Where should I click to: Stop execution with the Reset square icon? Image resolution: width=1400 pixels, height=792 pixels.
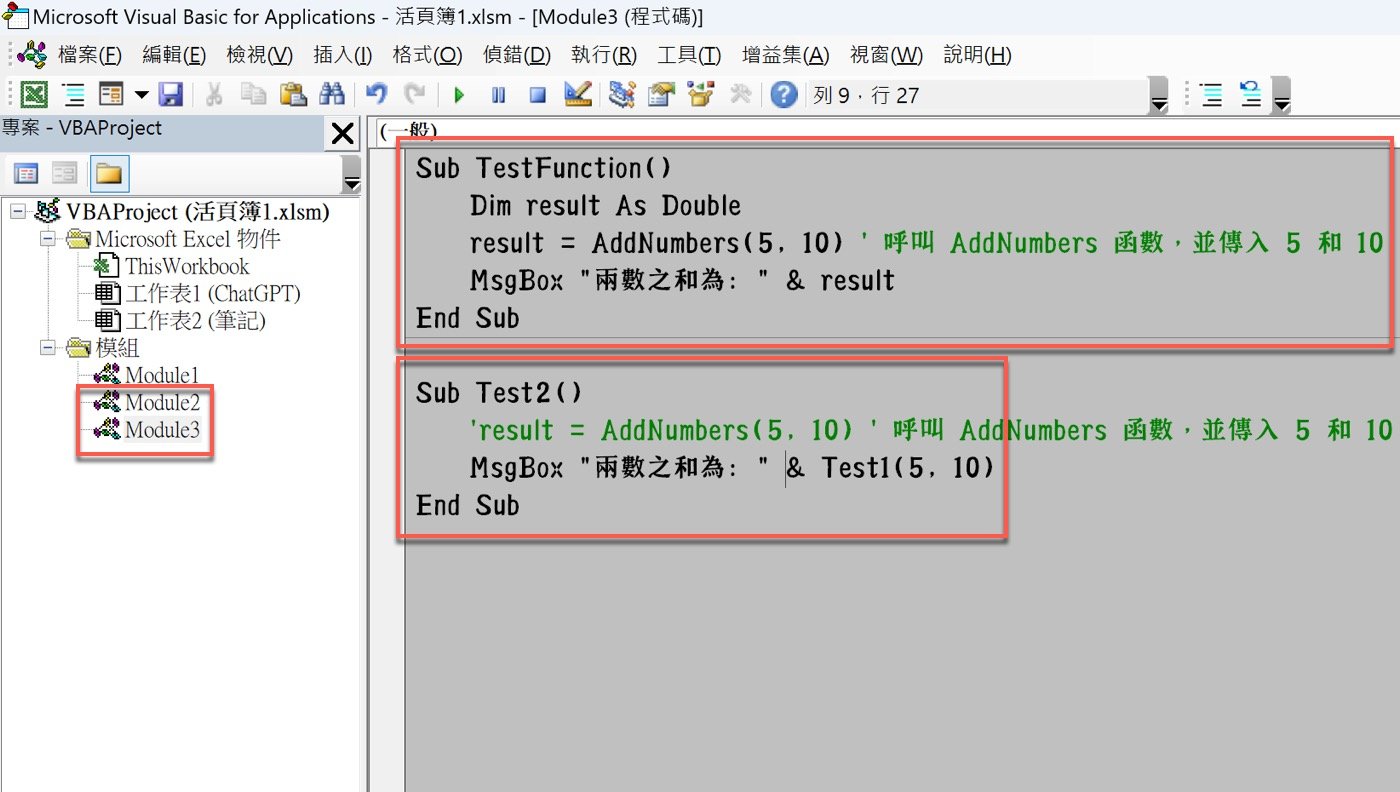[x=537, y=95]
